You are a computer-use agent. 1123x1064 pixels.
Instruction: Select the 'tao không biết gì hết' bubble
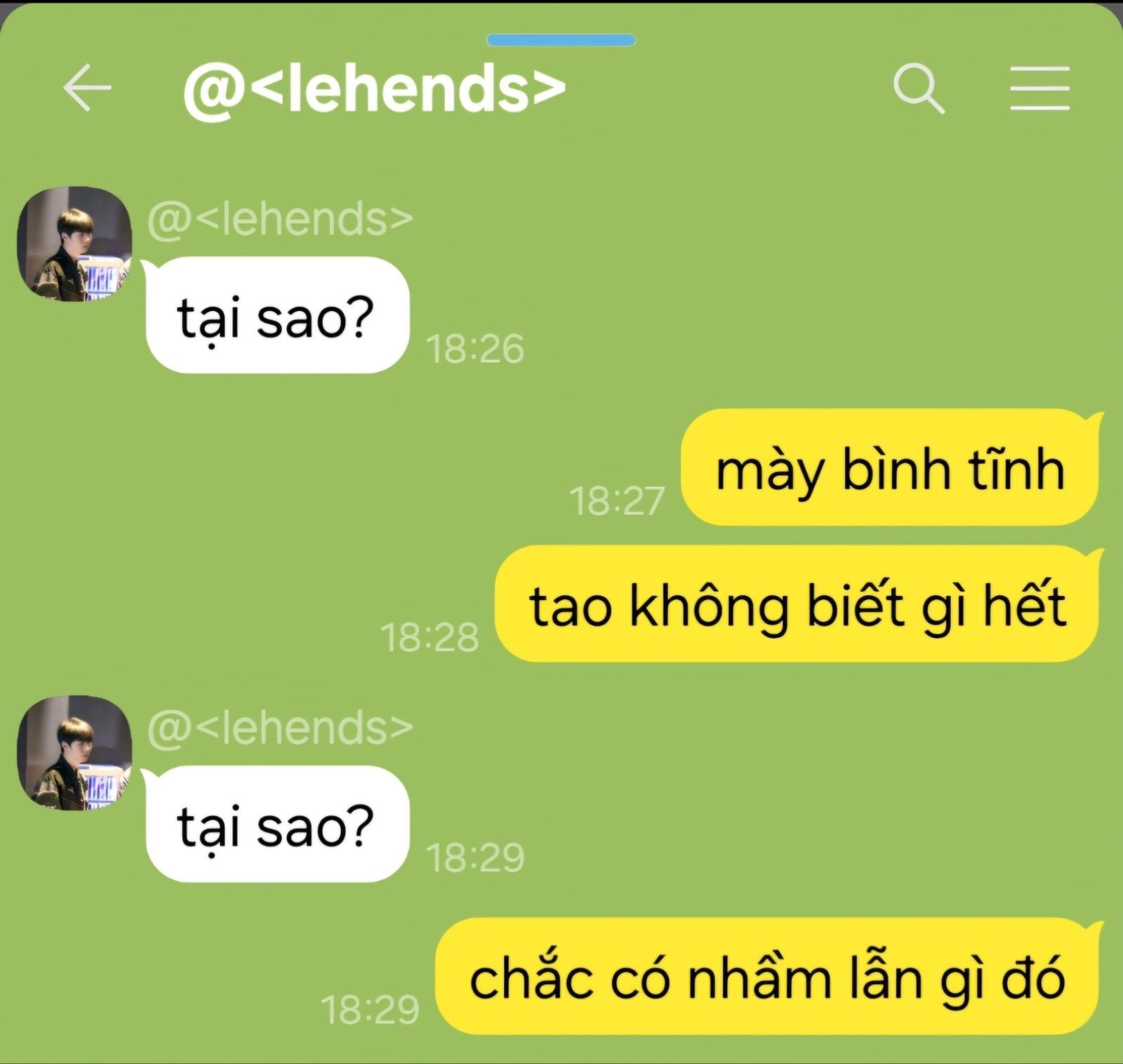[x=797, y=604]
